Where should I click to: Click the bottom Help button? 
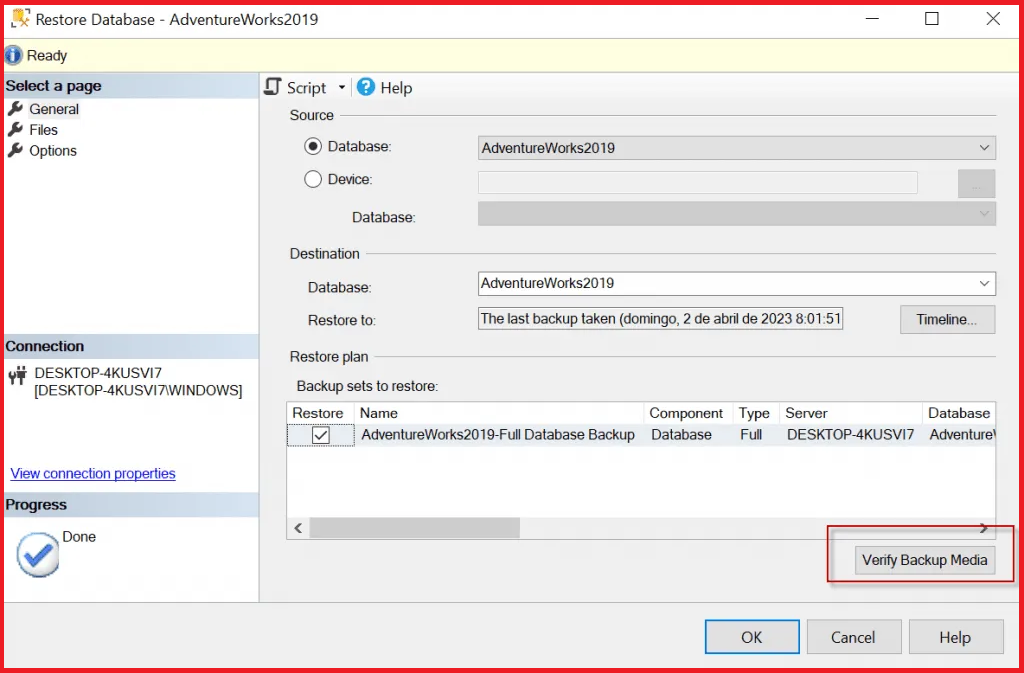(x=955, y=637)
